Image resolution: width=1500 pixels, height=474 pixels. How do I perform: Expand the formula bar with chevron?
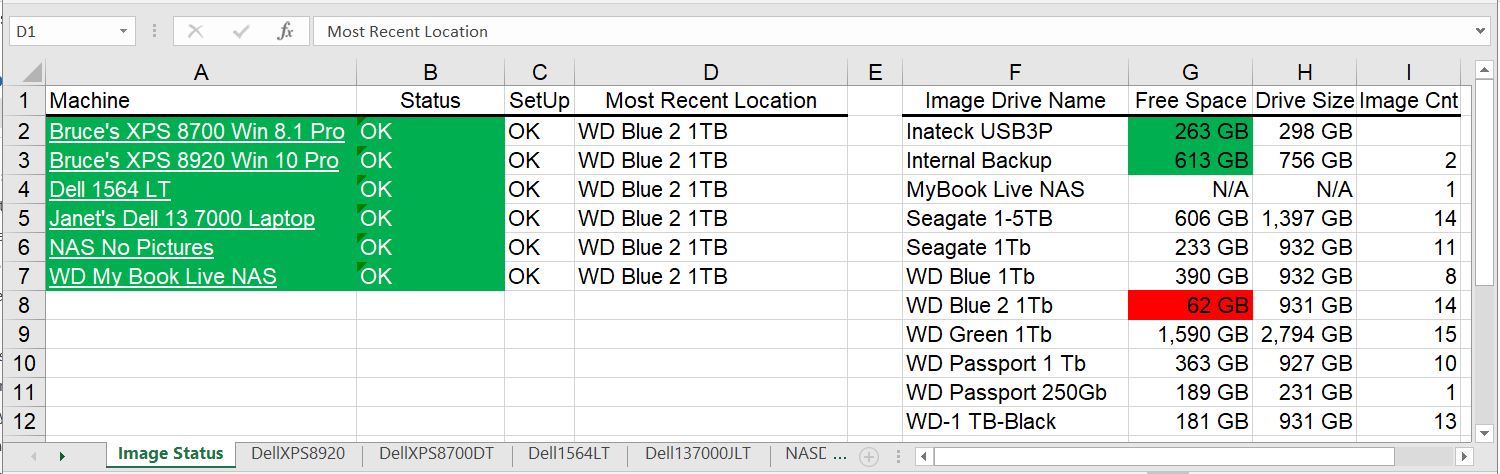click(x=1481, y=32)
